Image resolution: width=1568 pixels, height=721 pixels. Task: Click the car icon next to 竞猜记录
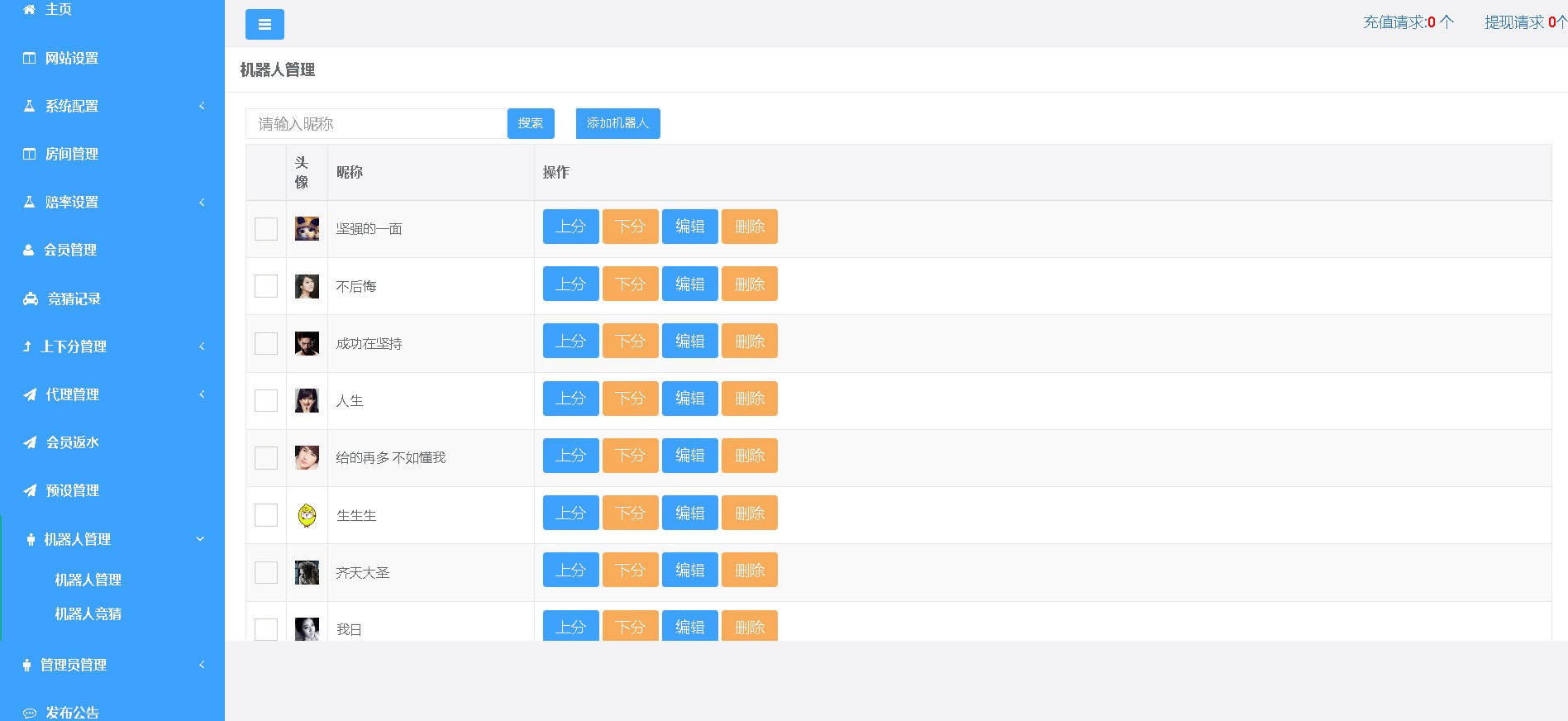(x=31, y=298)
